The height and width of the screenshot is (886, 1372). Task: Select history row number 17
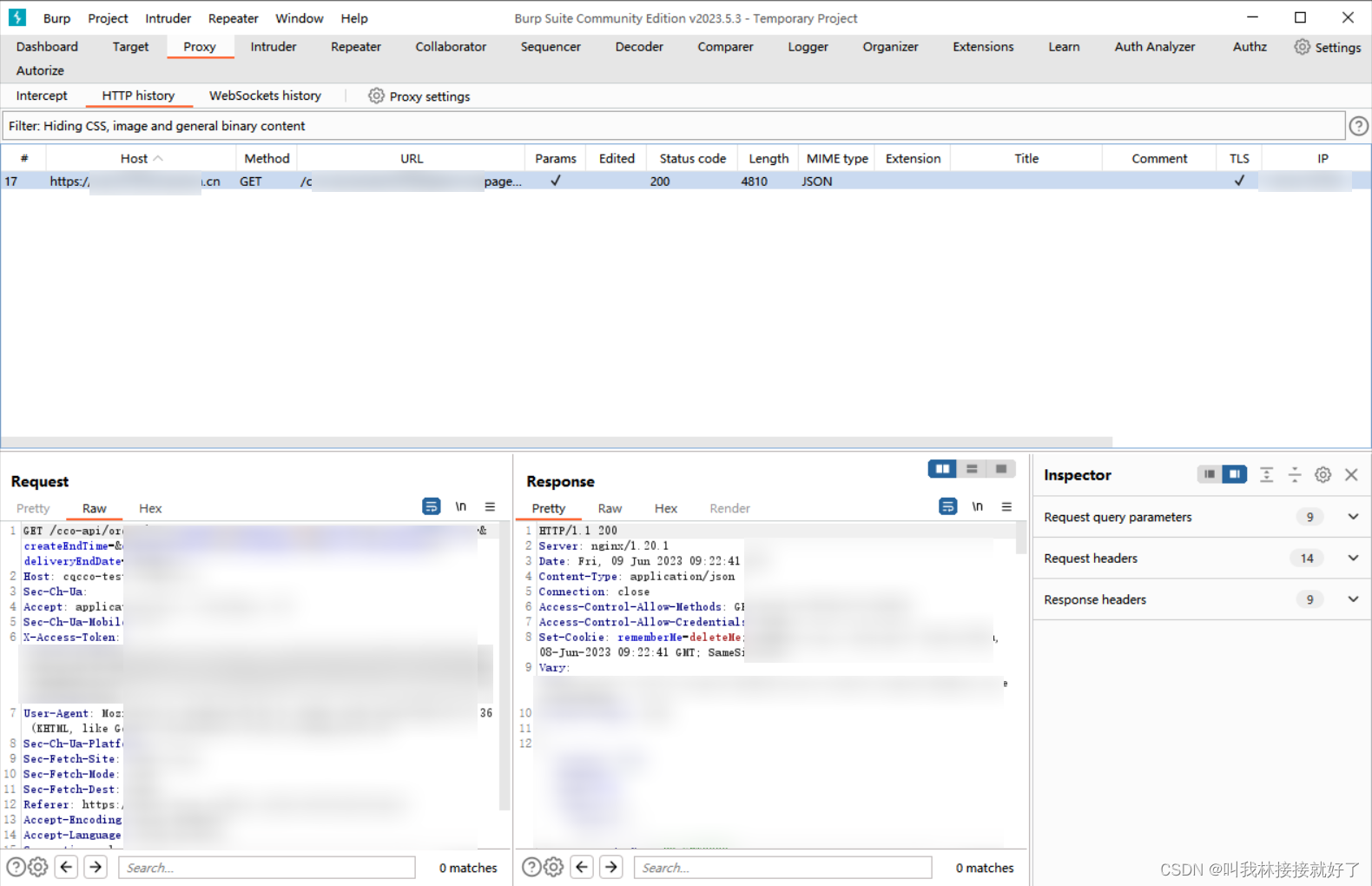[686, 181]
